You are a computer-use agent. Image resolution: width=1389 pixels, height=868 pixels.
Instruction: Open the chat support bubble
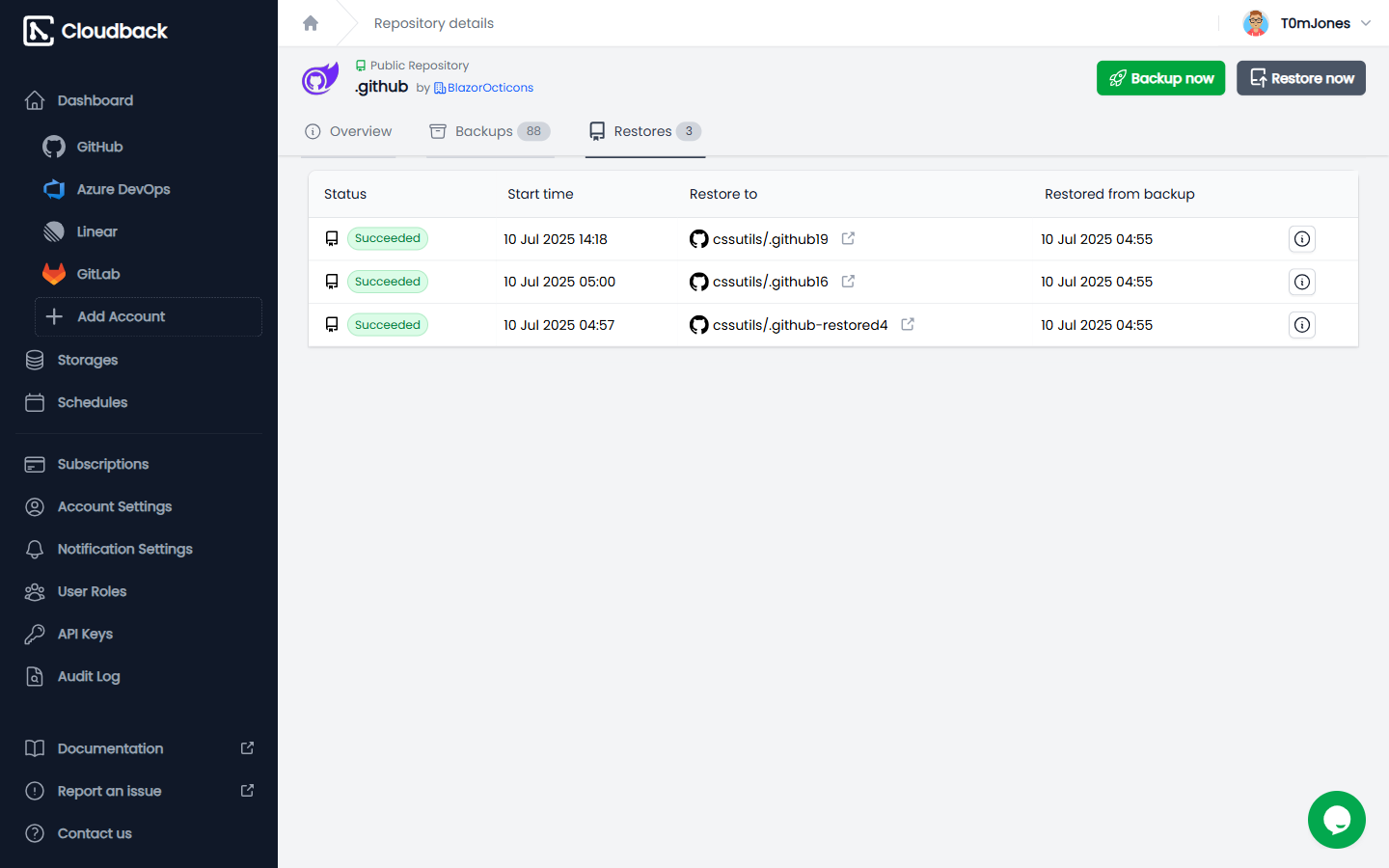pos(1337,820)
